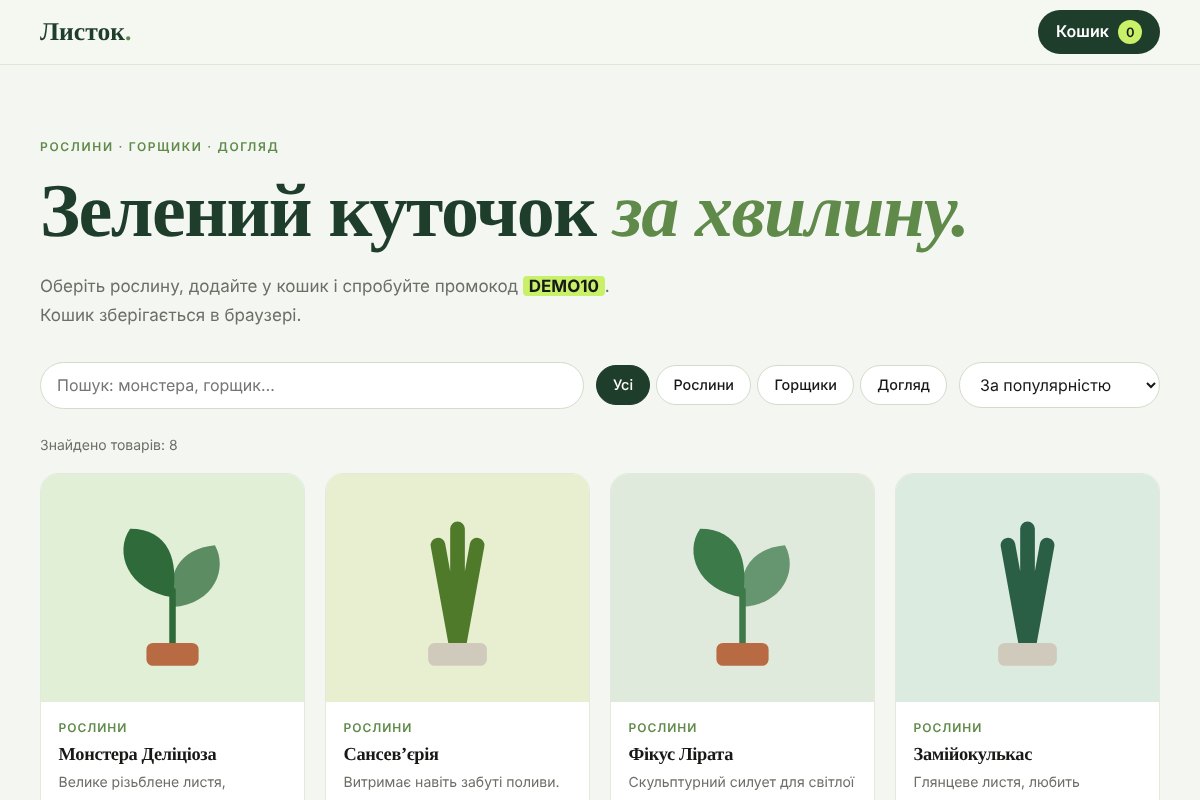Click the Рослини · Горщики · Догляд eyebrow text
Viewport: 1200px width, 800px height.
click(159, 146)
